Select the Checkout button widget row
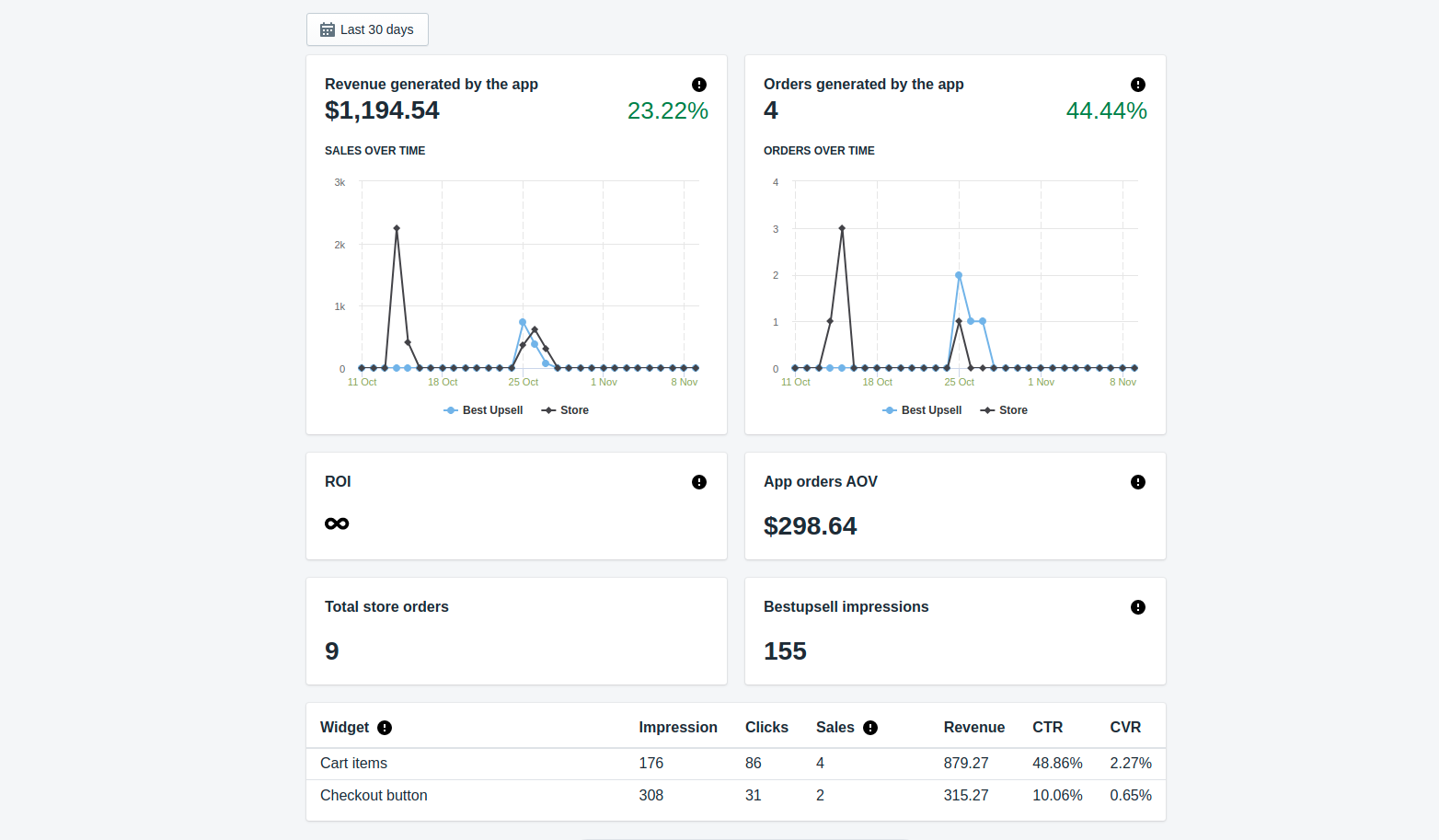 click(x=736, y=796)
